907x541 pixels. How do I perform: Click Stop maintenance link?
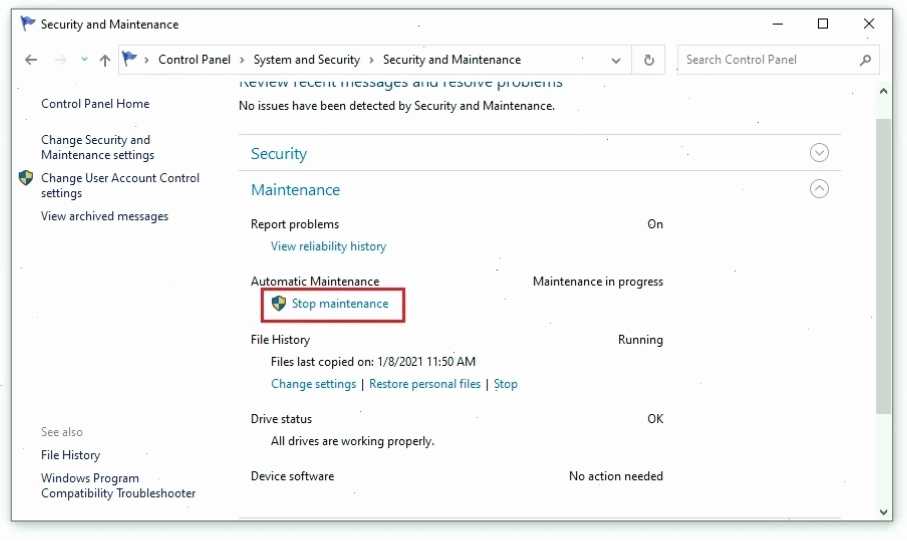click(340, 304)
